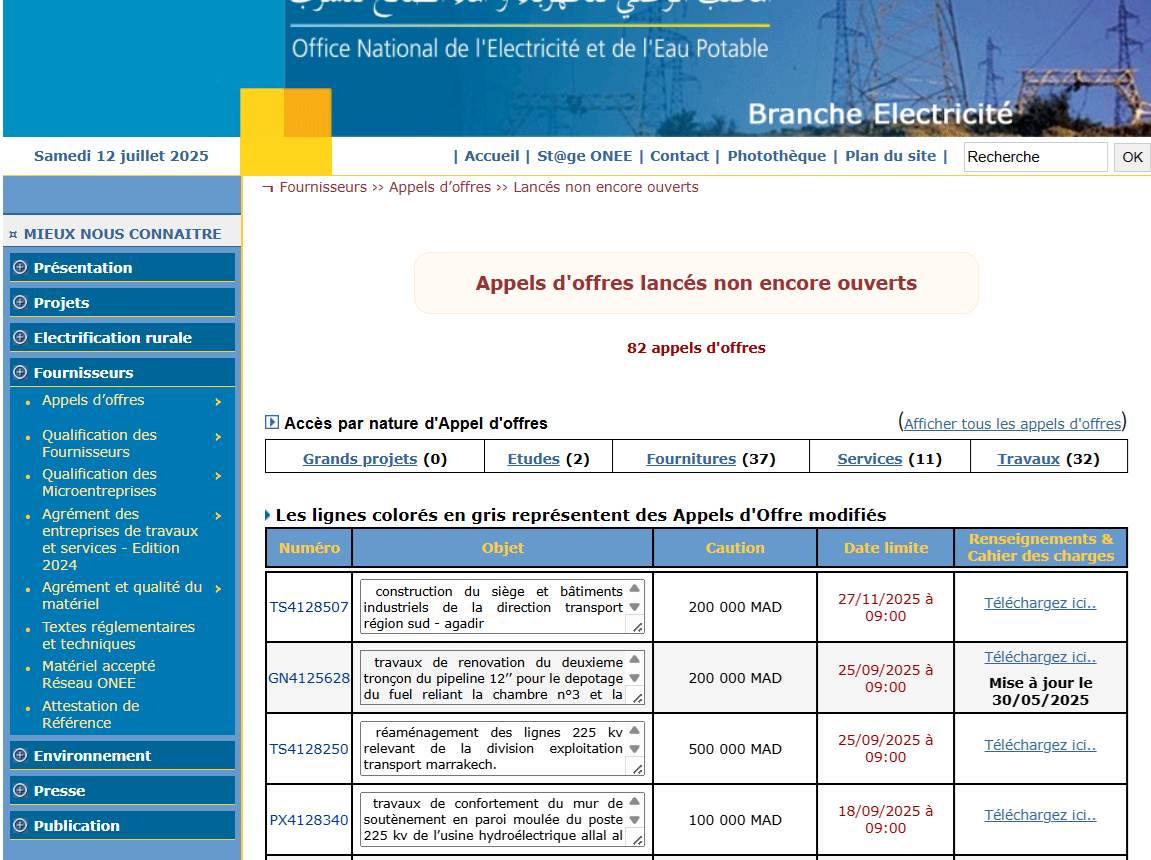1151x860 pixels.
Task: Open Qualification des Fournisseurs sidebar link
Action: tap(99, 443)
